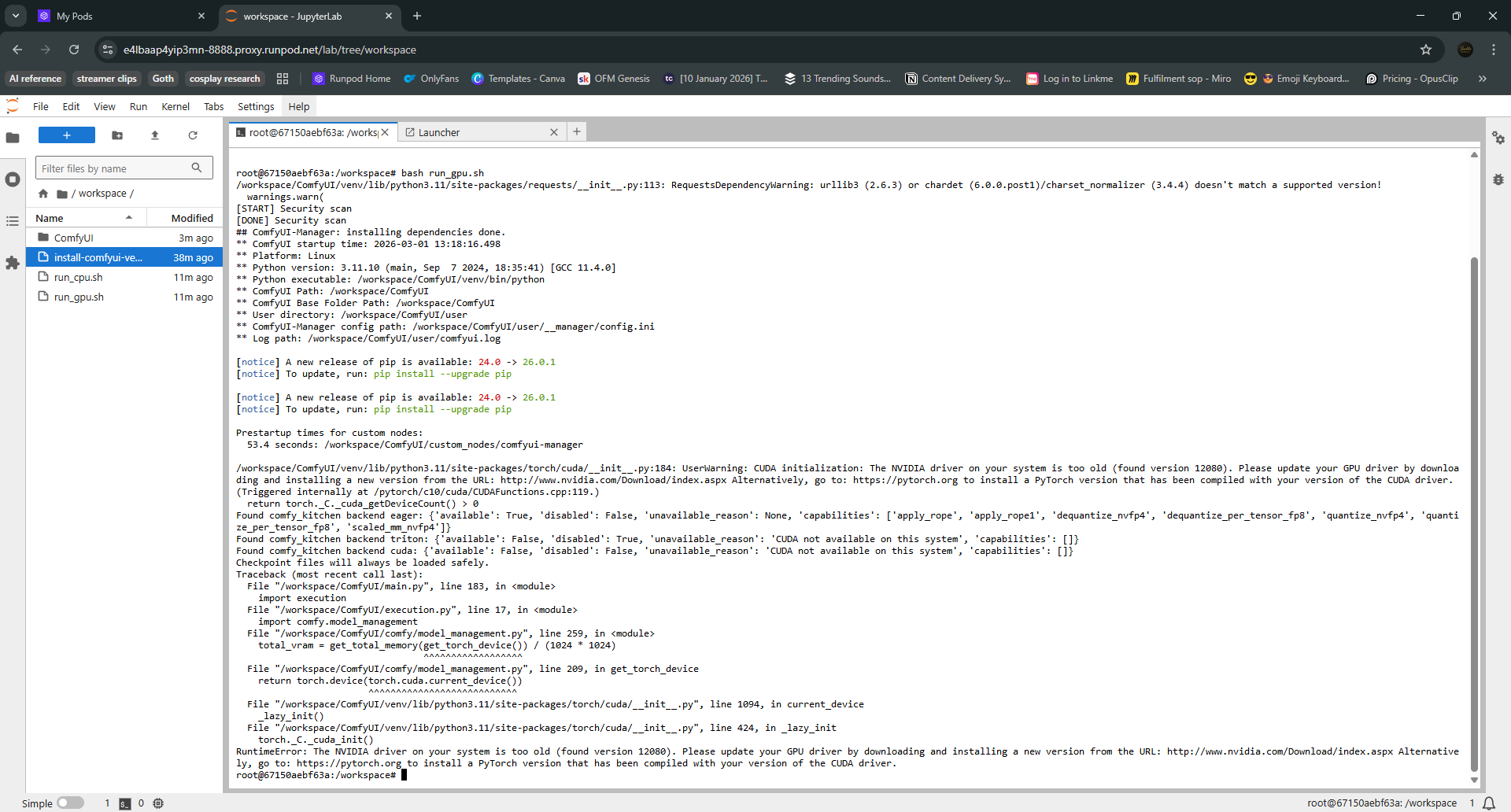Image resolution: width=1511 pixels, height=812 pixels.
Task: Upload files using the upload icon
Action: click(x=154, y=135)
